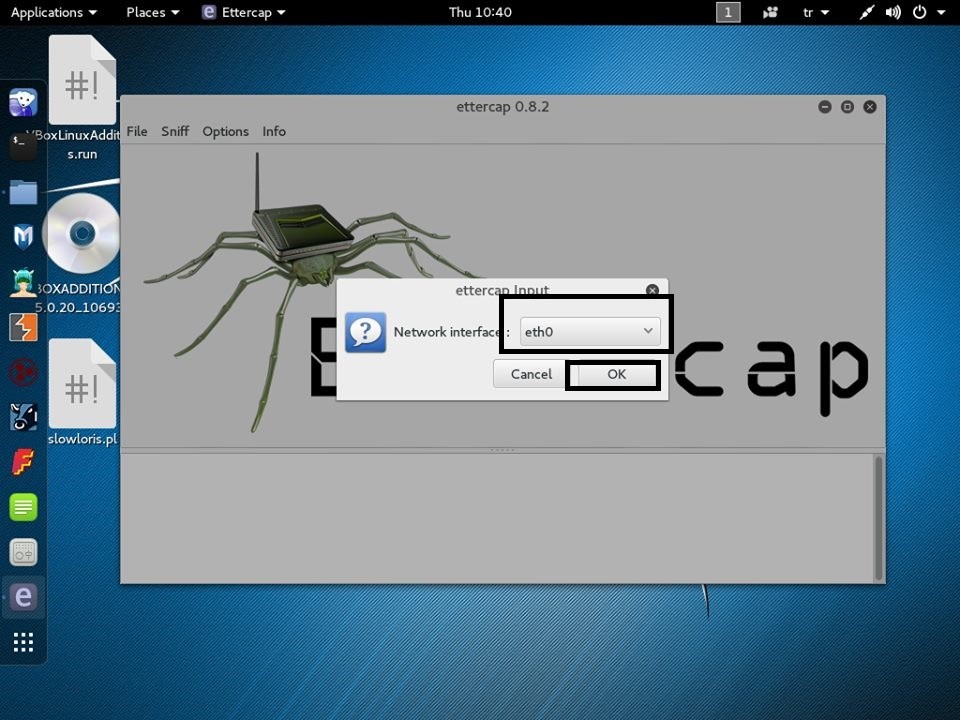Click the network connection tray icon
960x720 pixels.
[x=866, y=12]
